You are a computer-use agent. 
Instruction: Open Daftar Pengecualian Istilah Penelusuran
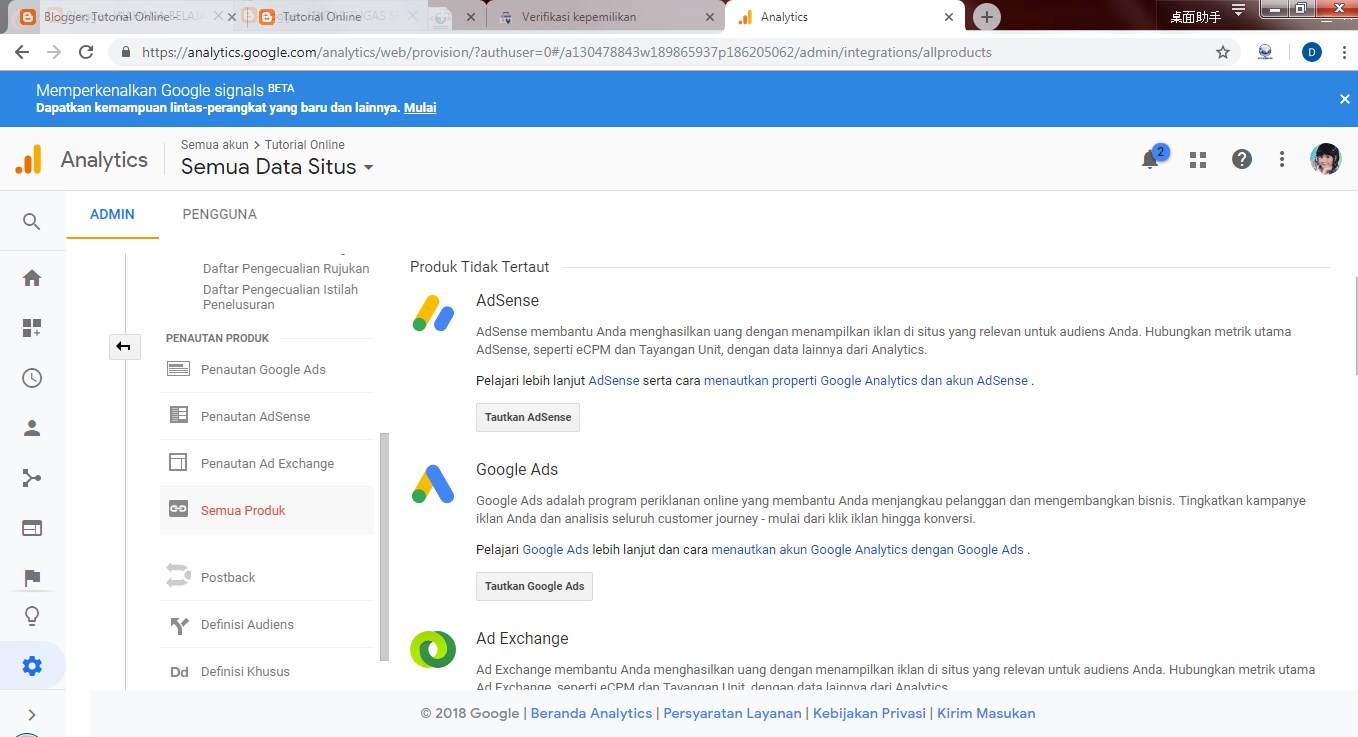click(x=280, y=296)
